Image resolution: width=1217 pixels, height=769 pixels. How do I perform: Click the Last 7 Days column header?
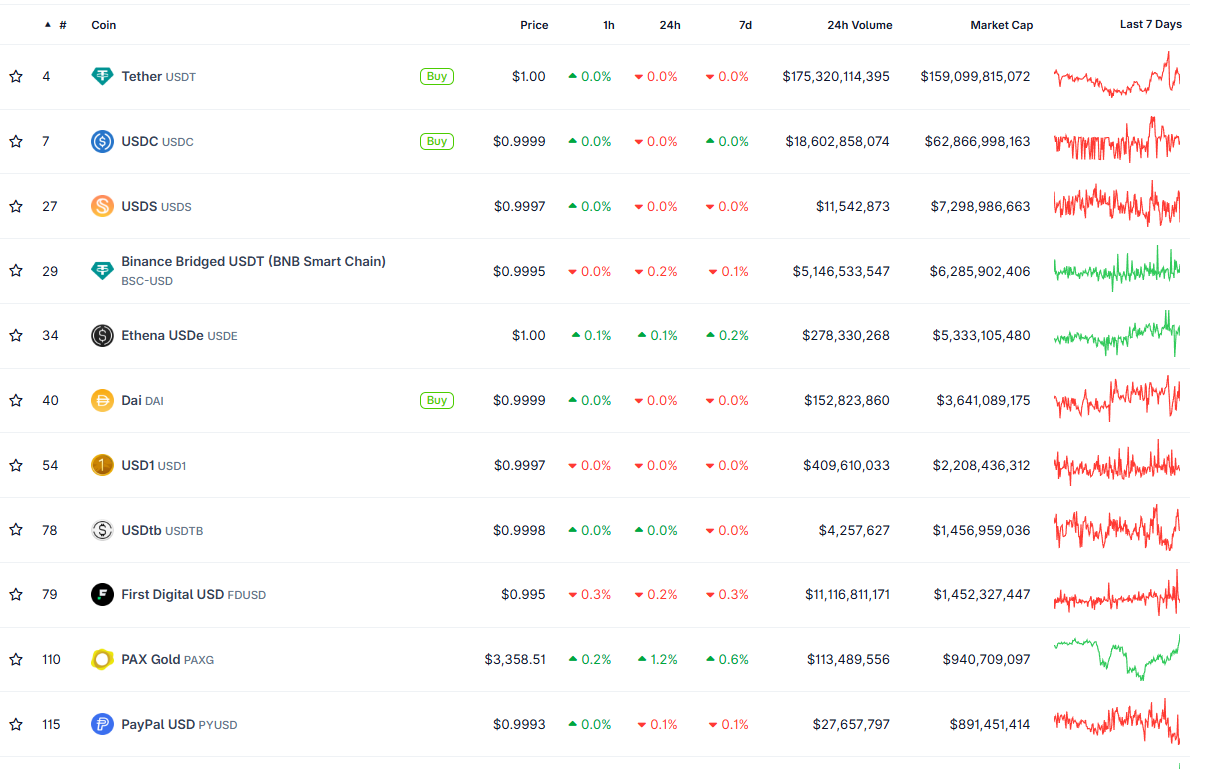(1151, 24)
